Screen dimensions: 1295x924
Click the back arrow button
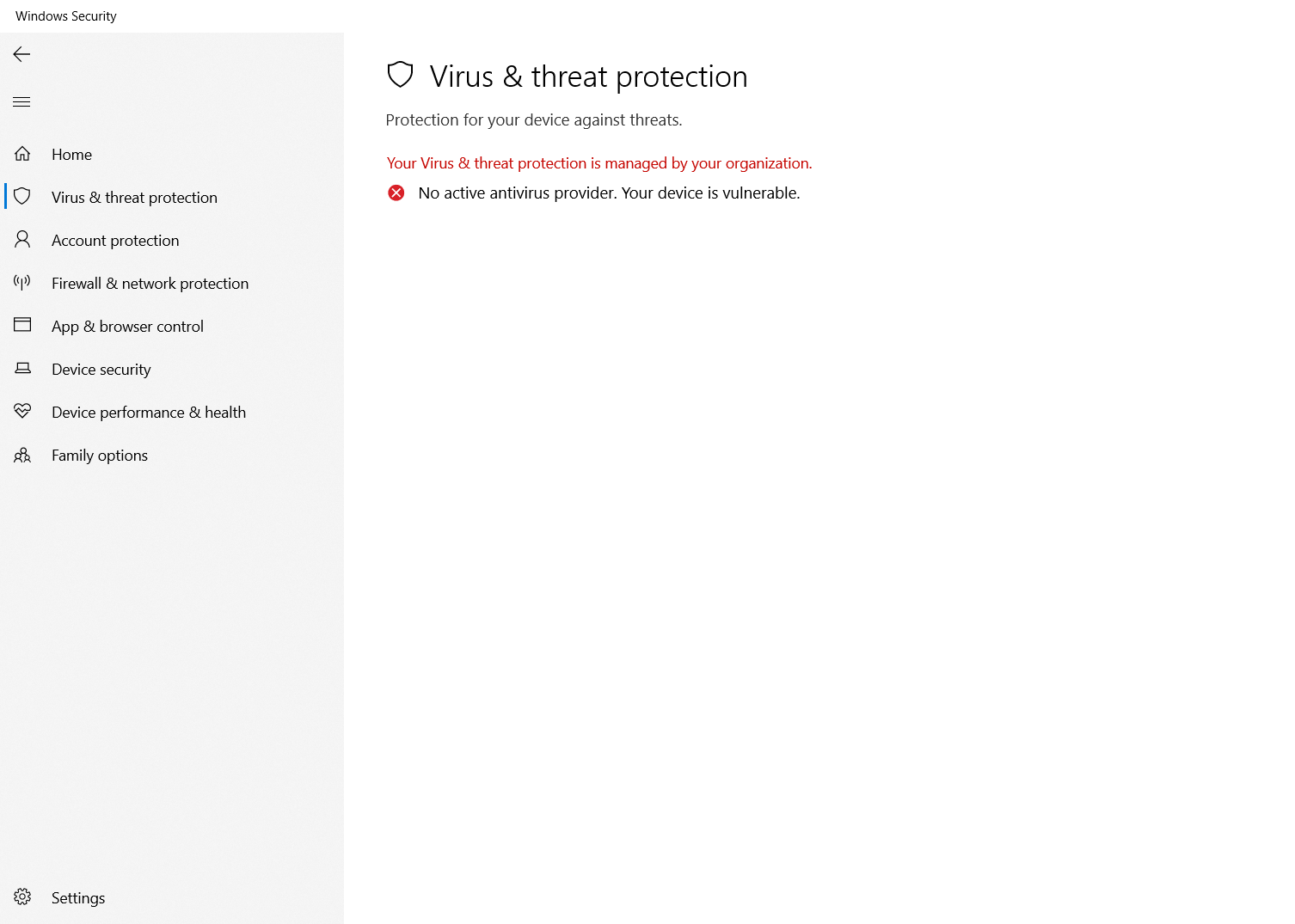point(21,54)
